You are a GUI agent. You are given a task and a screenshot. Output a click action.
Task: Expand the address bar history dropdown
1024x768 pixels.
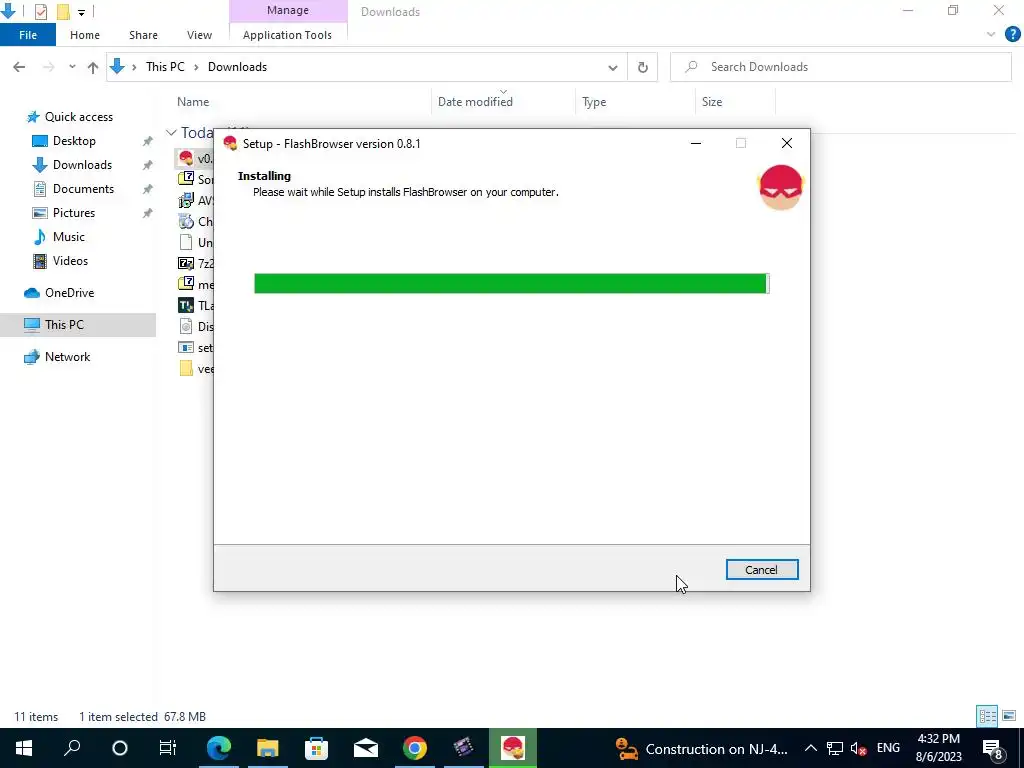[613, 67]
